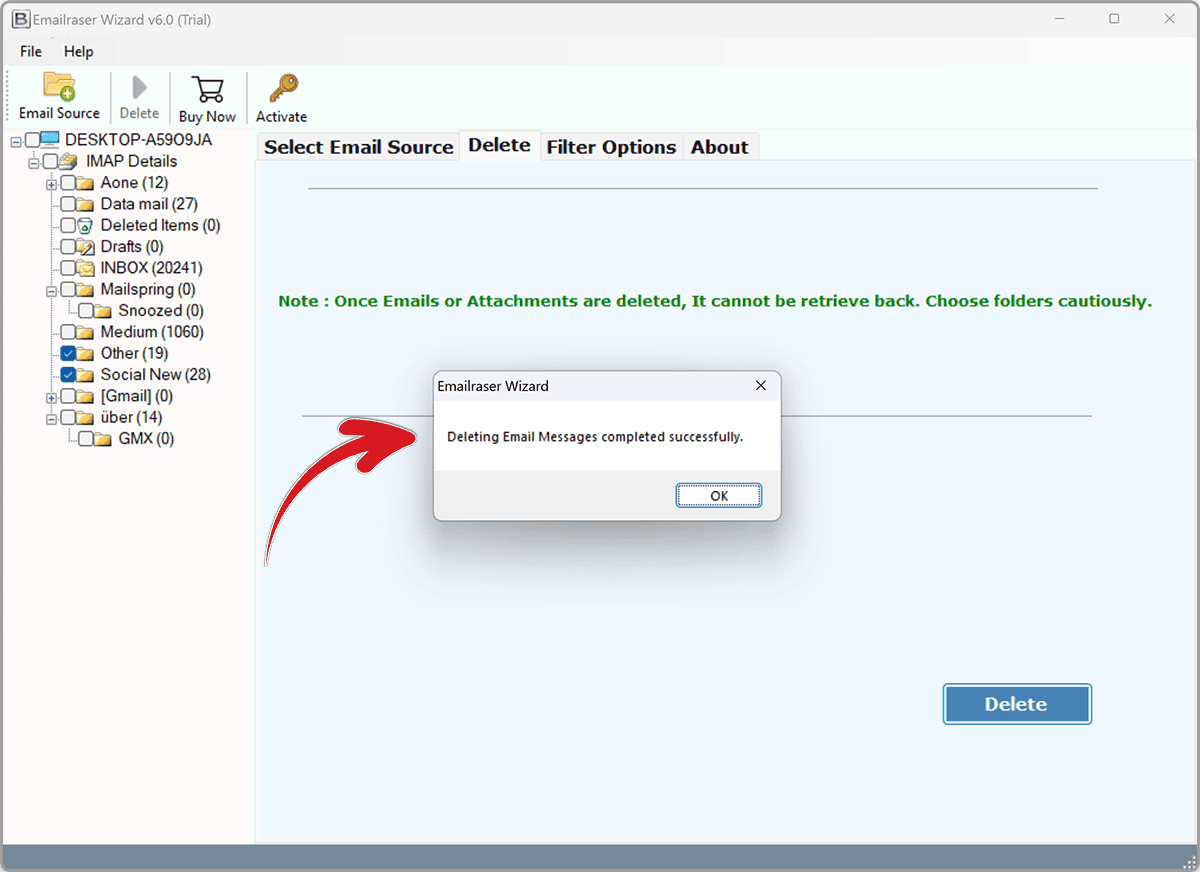1200x872 pixels.
Task: Check the Aone (12) folder checkbox
Action: click(67, 183)
